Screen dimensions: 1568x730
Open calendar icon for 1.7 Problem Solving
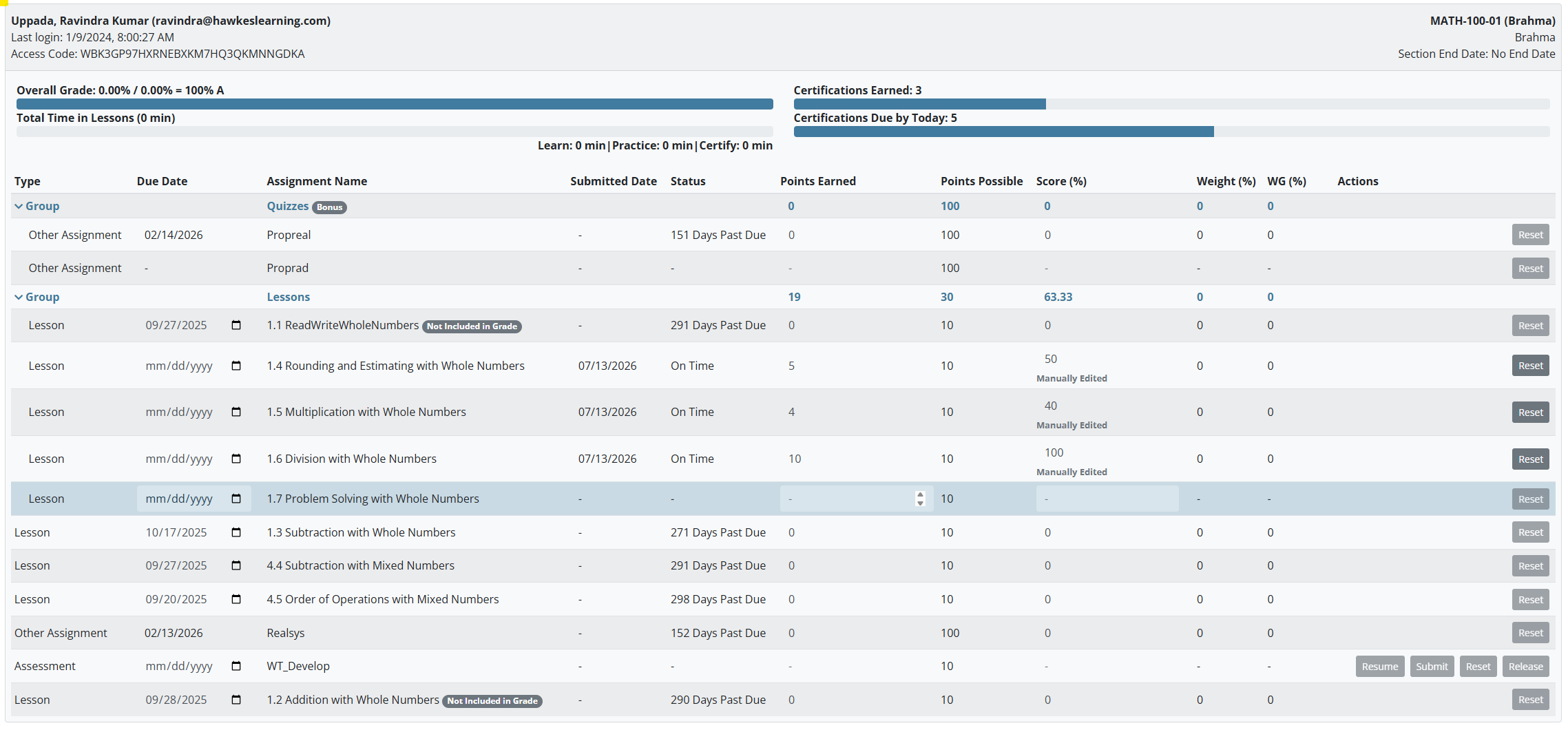pyautogui.click(x=236, y=499)
